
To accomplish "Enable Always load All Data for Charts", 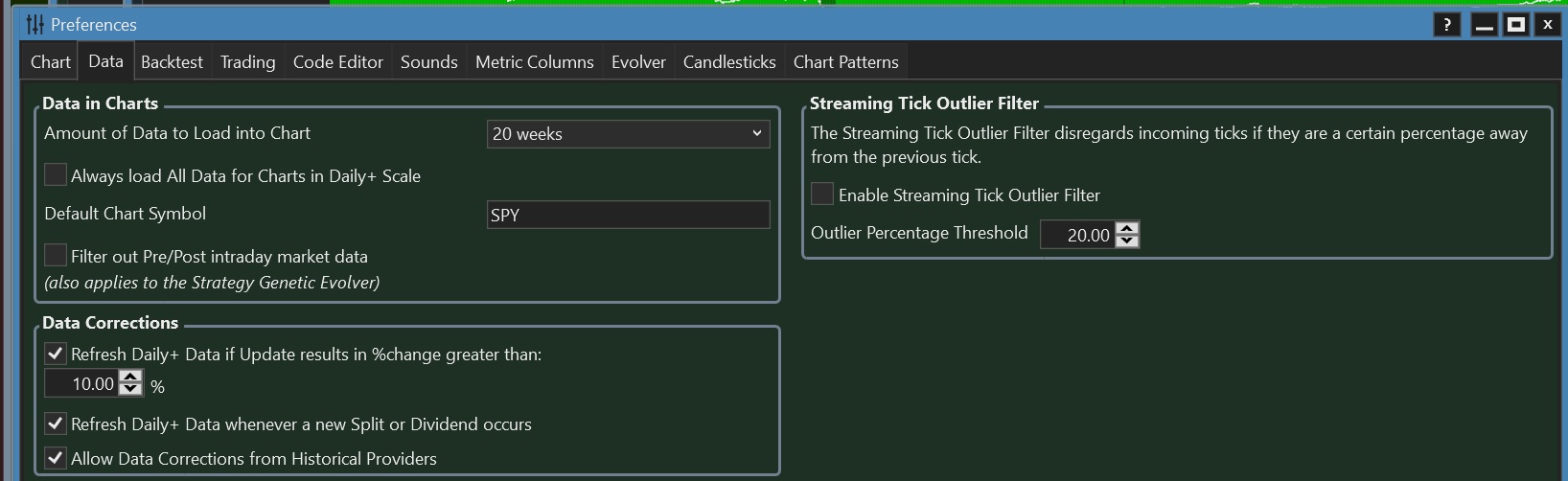I will (56, 175).
